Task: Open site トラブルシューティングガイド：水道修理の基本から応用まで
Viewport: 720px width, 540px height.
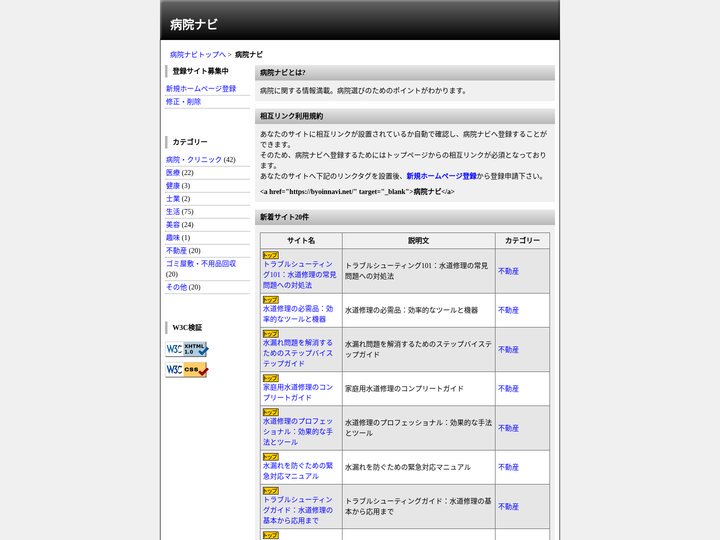Action: [x=298, y=510]
